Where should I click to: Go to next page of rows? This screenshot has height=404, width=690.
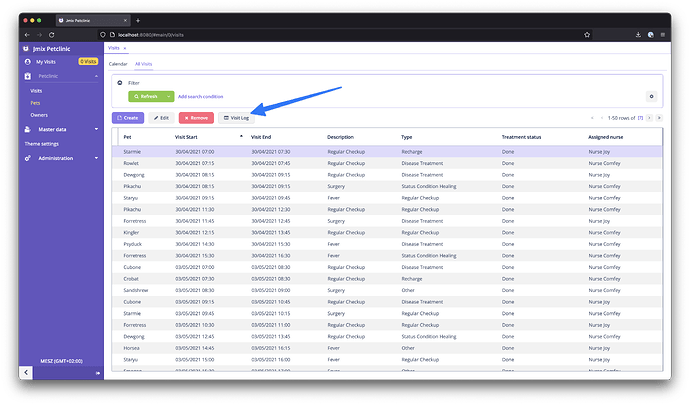coord(649,118)
